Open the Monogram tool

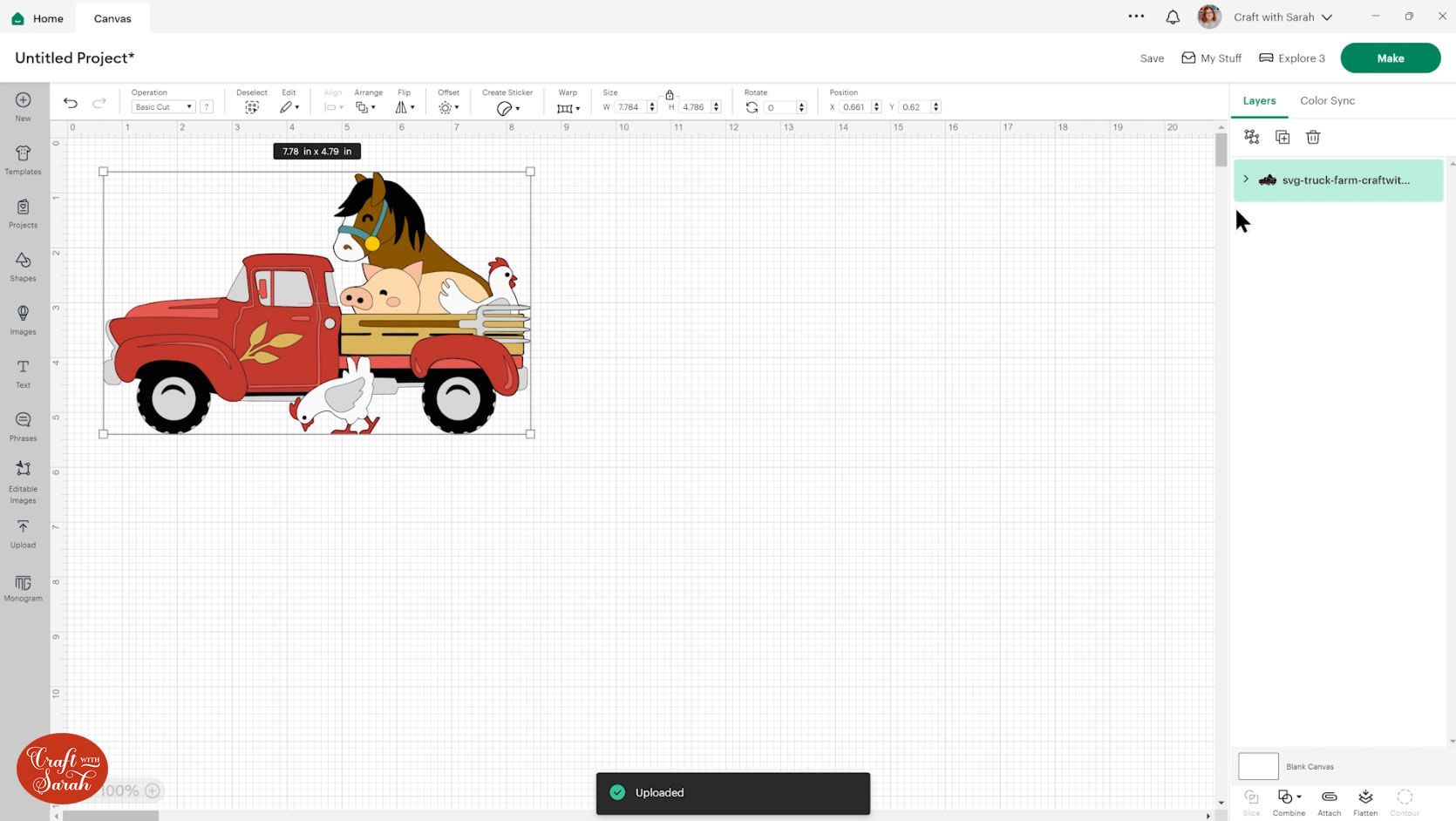coord(23,588)
